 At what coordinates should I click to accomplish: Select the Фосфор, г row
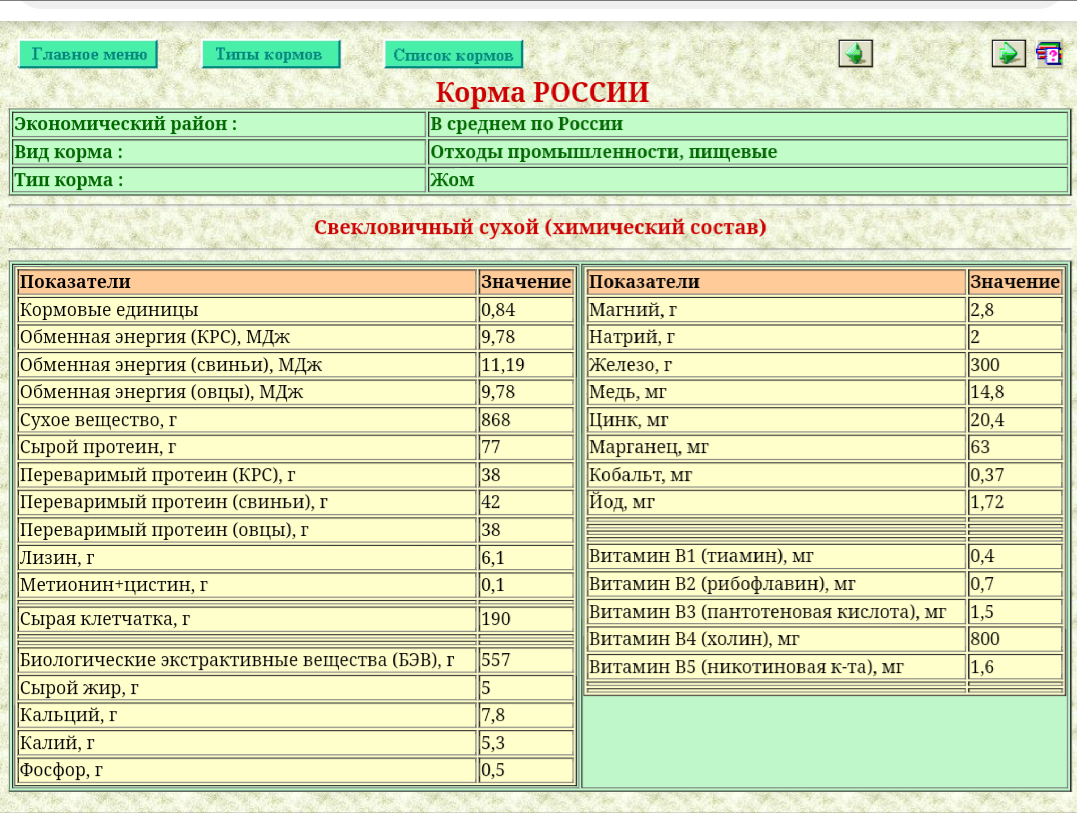coord(295,770)
